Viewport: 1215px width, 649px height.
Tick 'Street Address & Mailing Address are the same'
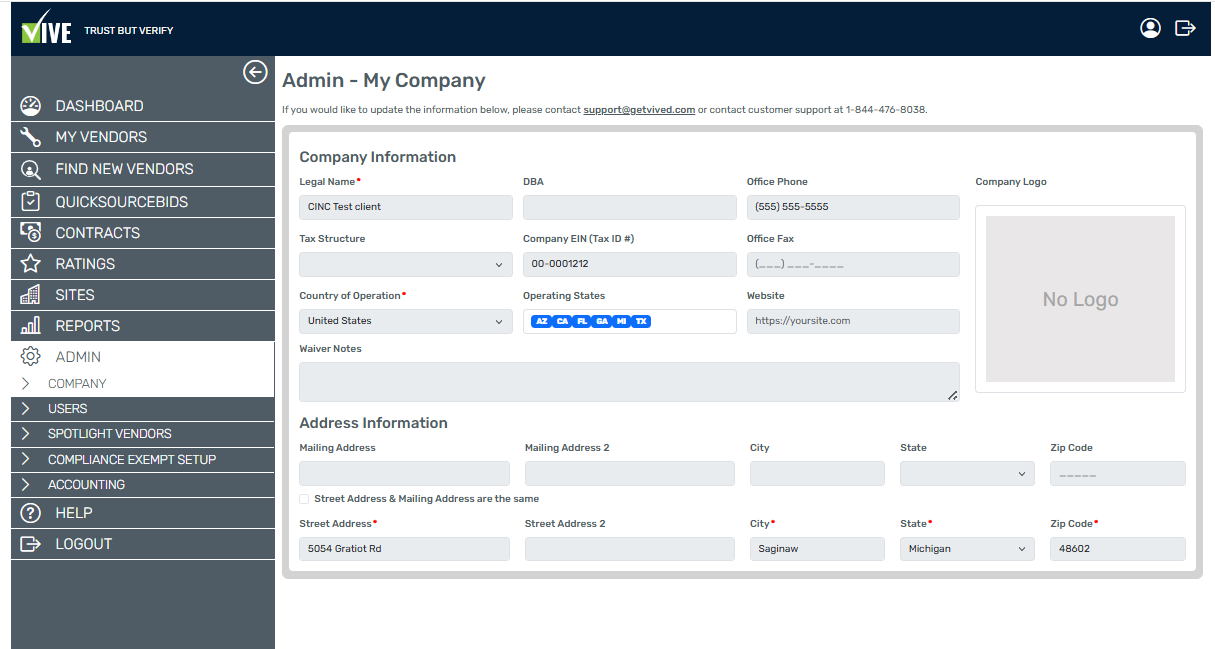pyautogui.click(x=304, y=499)
